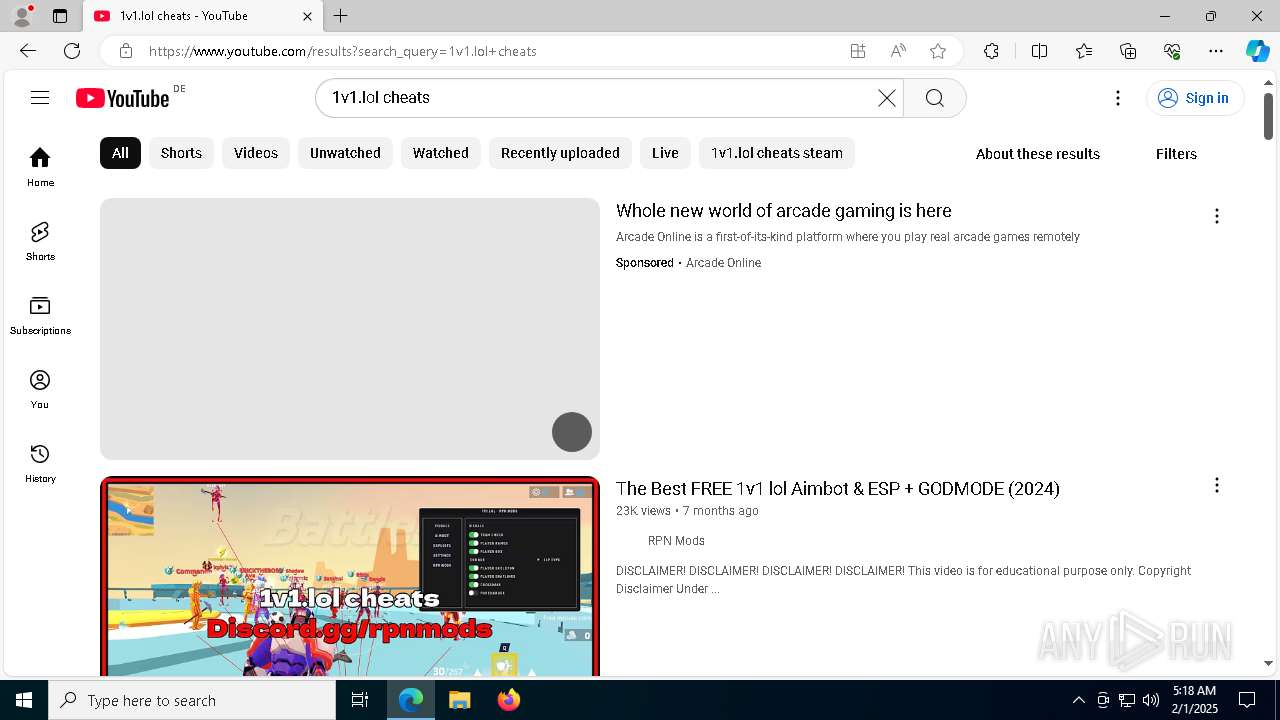Open the RPN Mods channel link
The image size is (1280, 720).
pyautogui.click(x=676, y=541)
